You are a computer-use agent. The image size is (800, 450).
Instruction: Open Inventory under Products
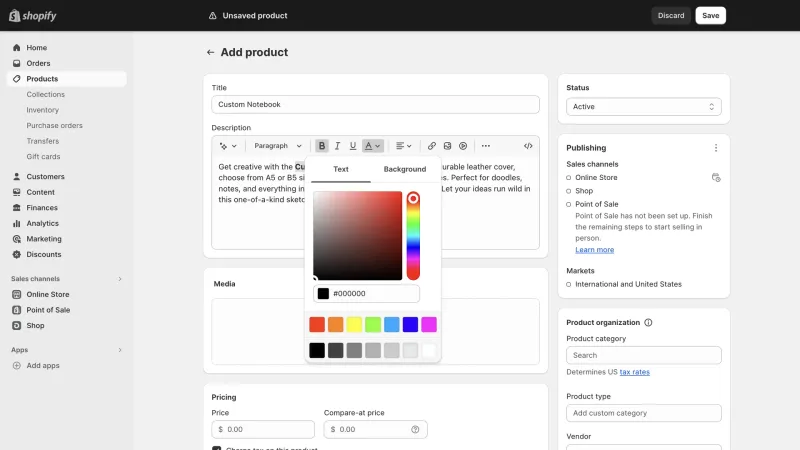(42, 110)
